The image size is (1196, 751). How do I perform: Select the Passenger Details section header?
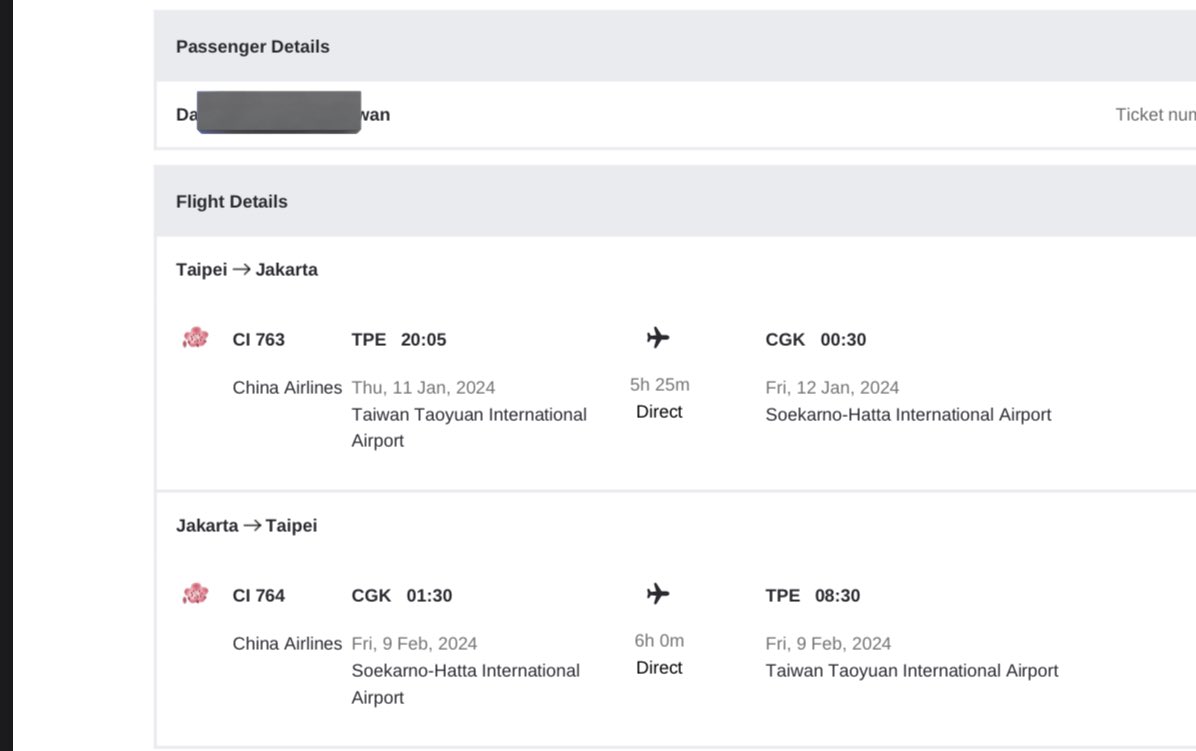point(253,47)
